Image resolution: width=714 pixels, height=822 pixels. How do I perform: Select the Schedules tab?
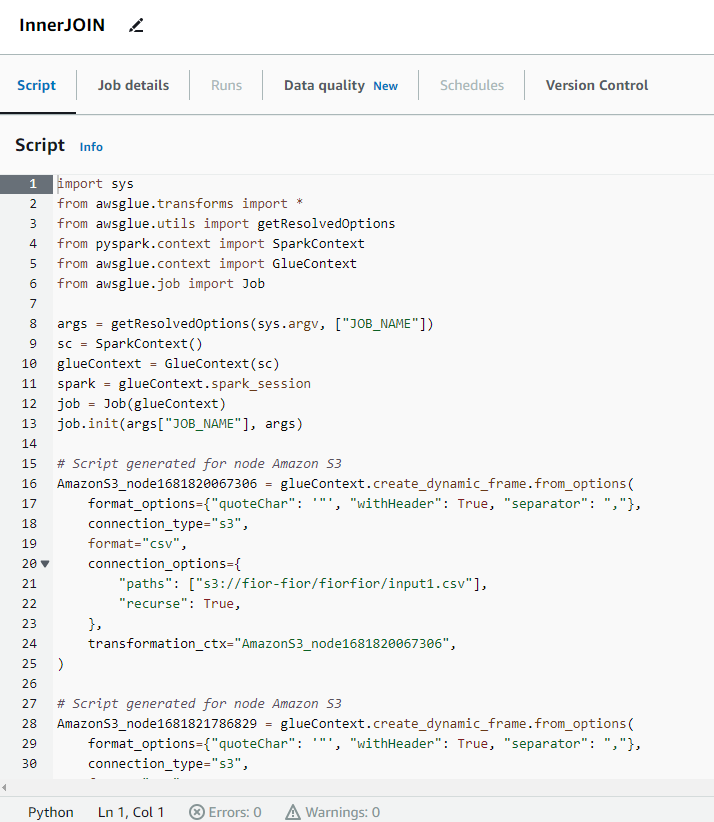(x=472, y=85)
